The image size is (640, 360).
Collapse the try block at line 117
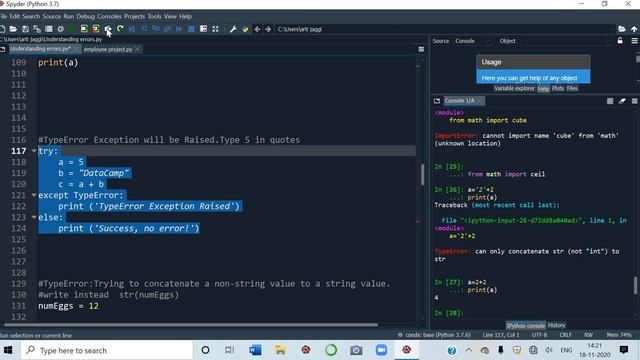click(34, 151)
